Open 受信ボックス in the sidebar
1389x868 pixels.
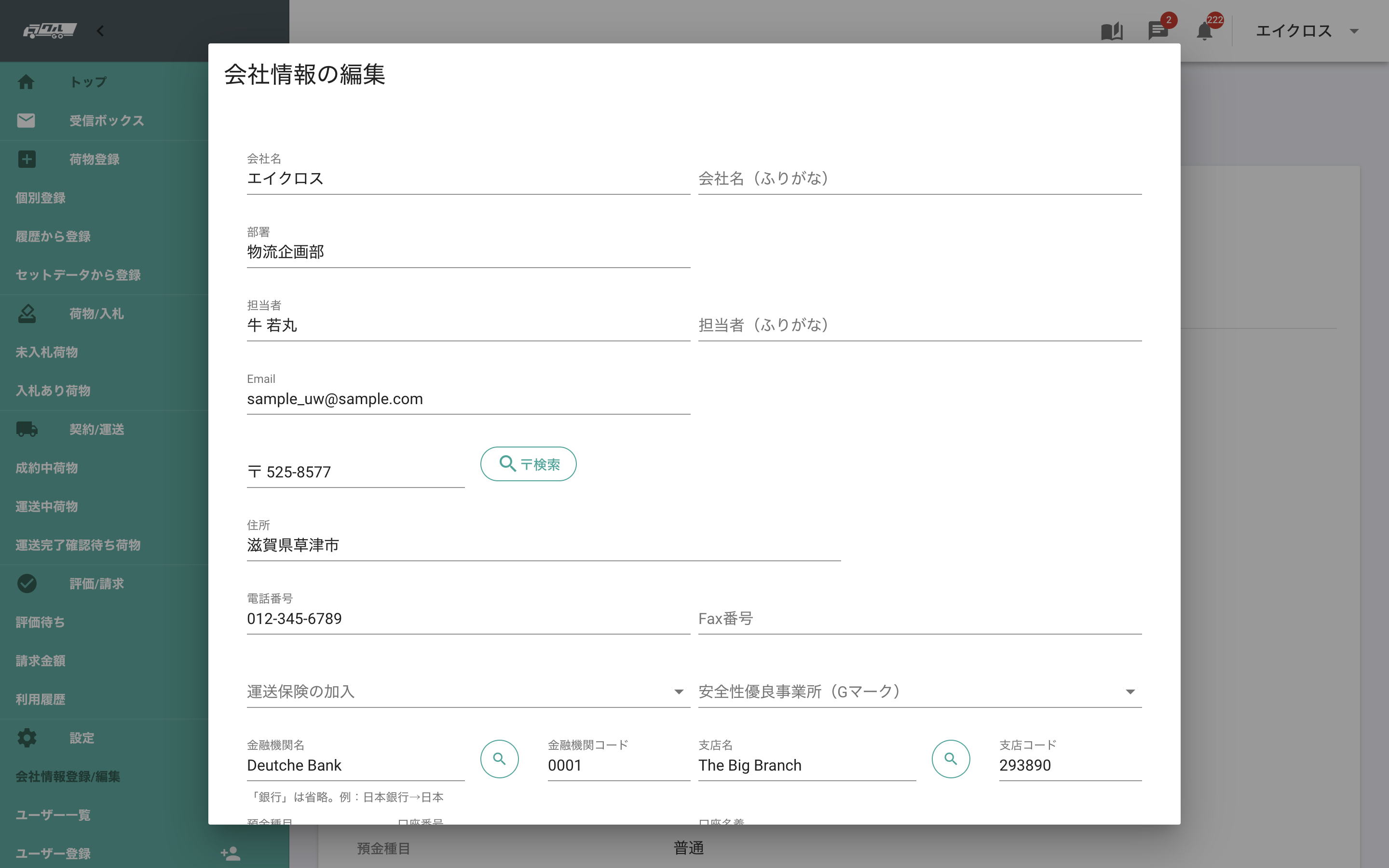pos(107,121)
